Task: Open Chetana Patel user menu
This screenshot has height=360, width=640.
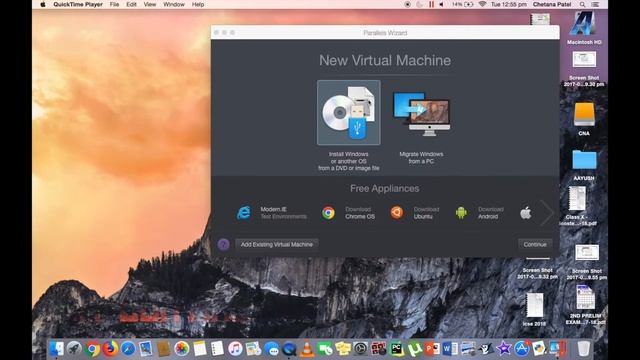Action: [552, 4]
